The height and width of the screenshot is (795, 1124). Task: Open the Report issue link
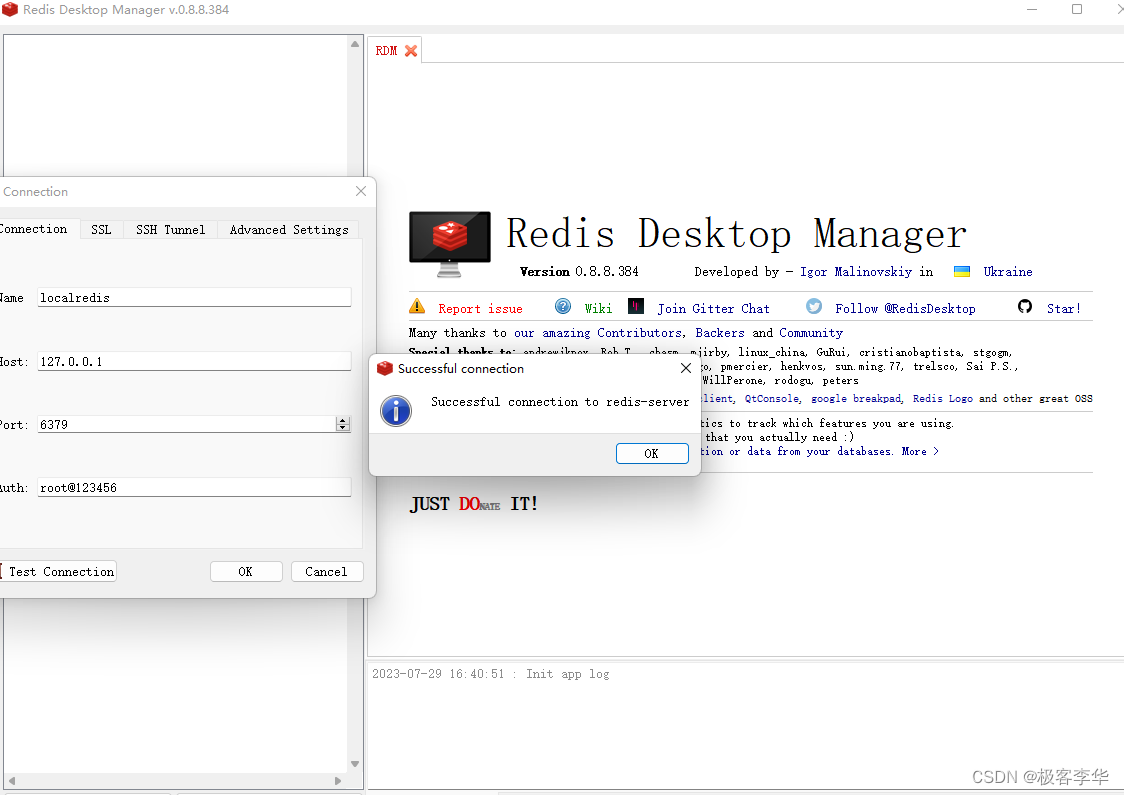point(480,308)
